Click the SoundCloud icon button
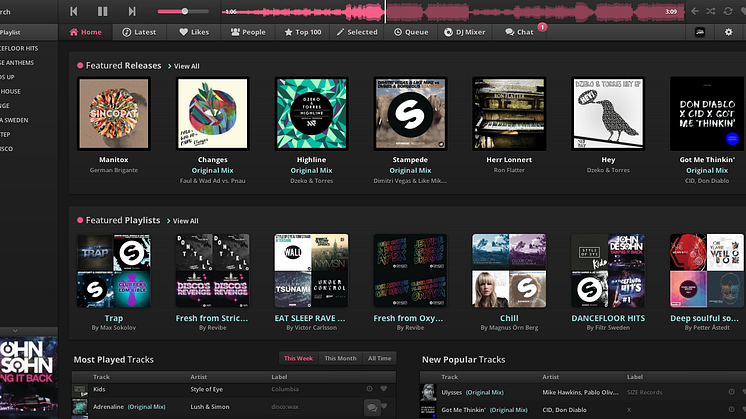 pos(700,32)
